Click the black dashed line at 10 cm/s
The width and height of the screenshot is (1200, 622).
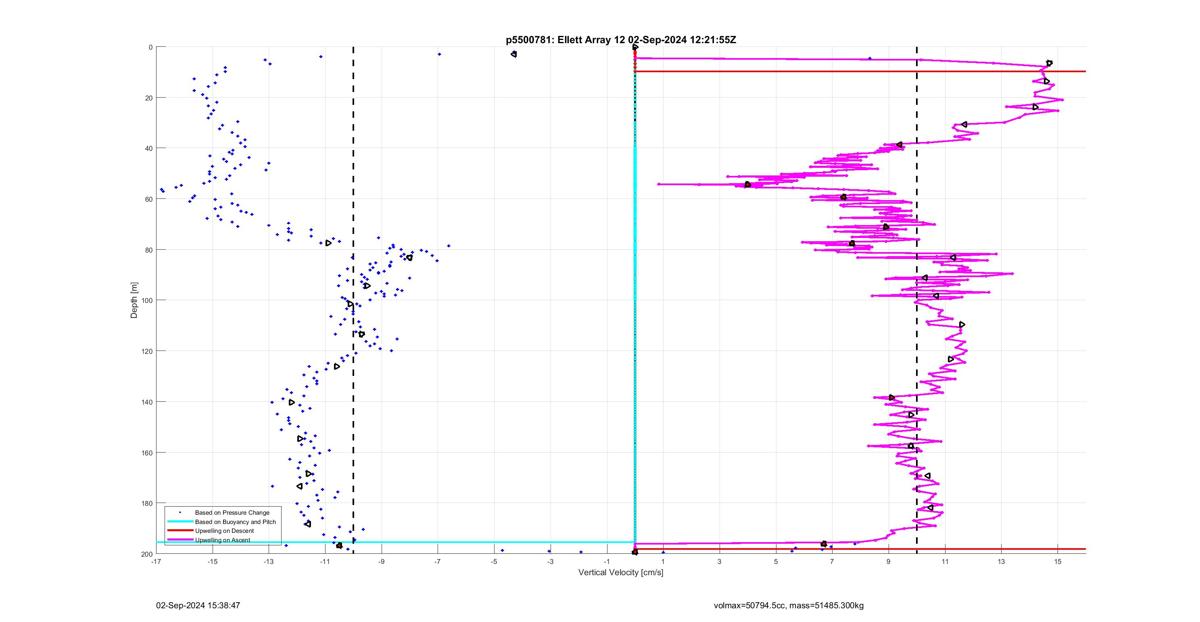point(917,299)
